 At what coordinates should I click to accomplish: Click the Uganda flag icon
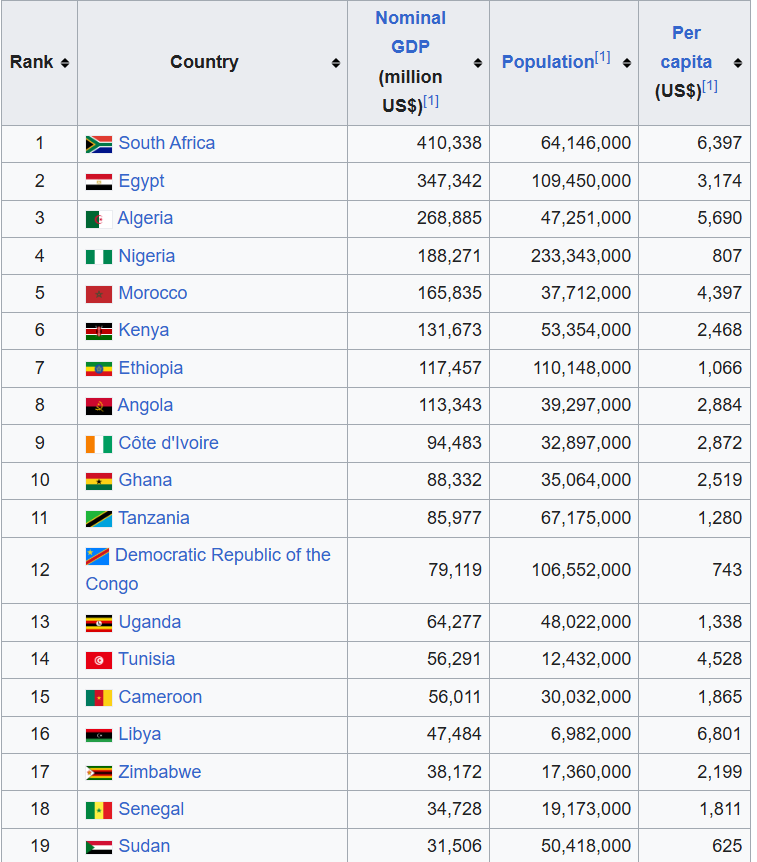(x=99, y=623)
